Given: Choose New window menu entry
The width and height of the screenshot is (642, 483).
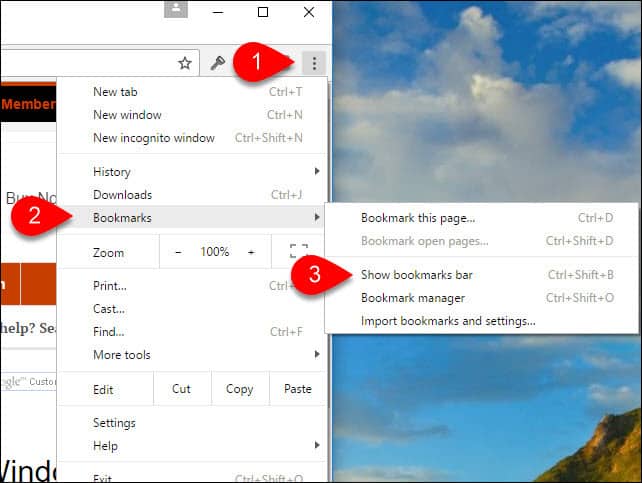Looking at the screenshot, I should (192, 115).
